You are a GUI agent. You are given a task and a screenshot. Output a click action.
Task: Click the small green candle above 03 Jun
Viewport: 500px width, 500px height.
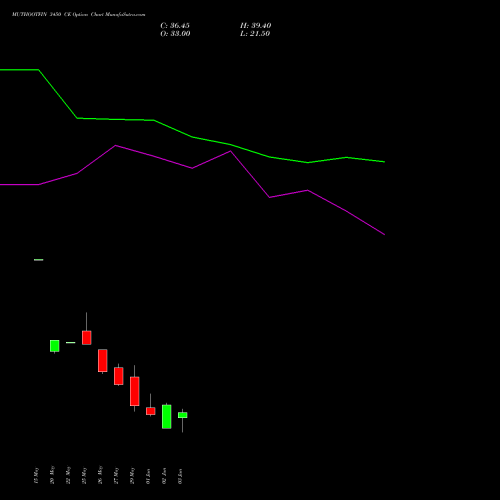pyautogui.click(x=183, y=415)
